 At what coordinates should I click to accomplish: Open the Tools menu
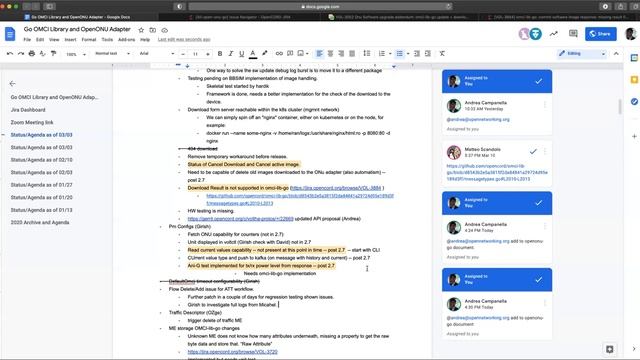click(x=107, y=40)
